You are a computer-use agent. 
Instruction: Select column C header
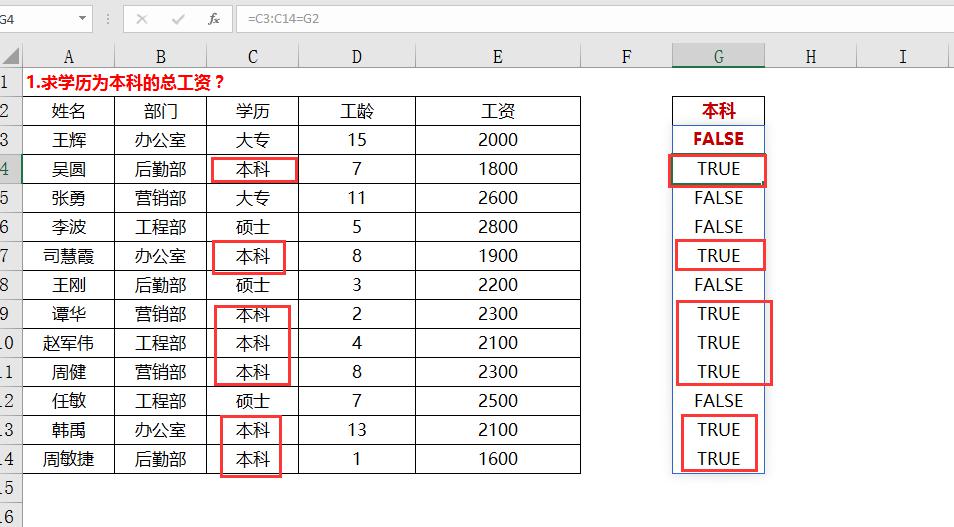click(x=252, y=57)
